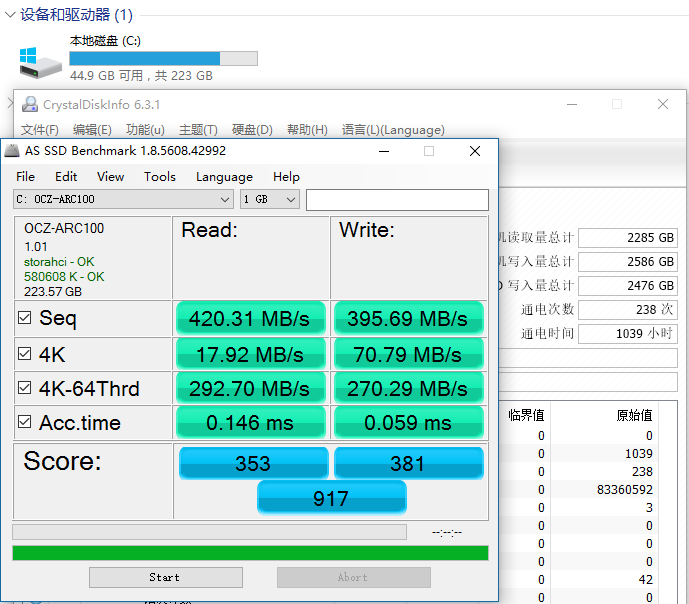Click 4K-64Thrd write result 270.29 MB/s

point(409,388)
